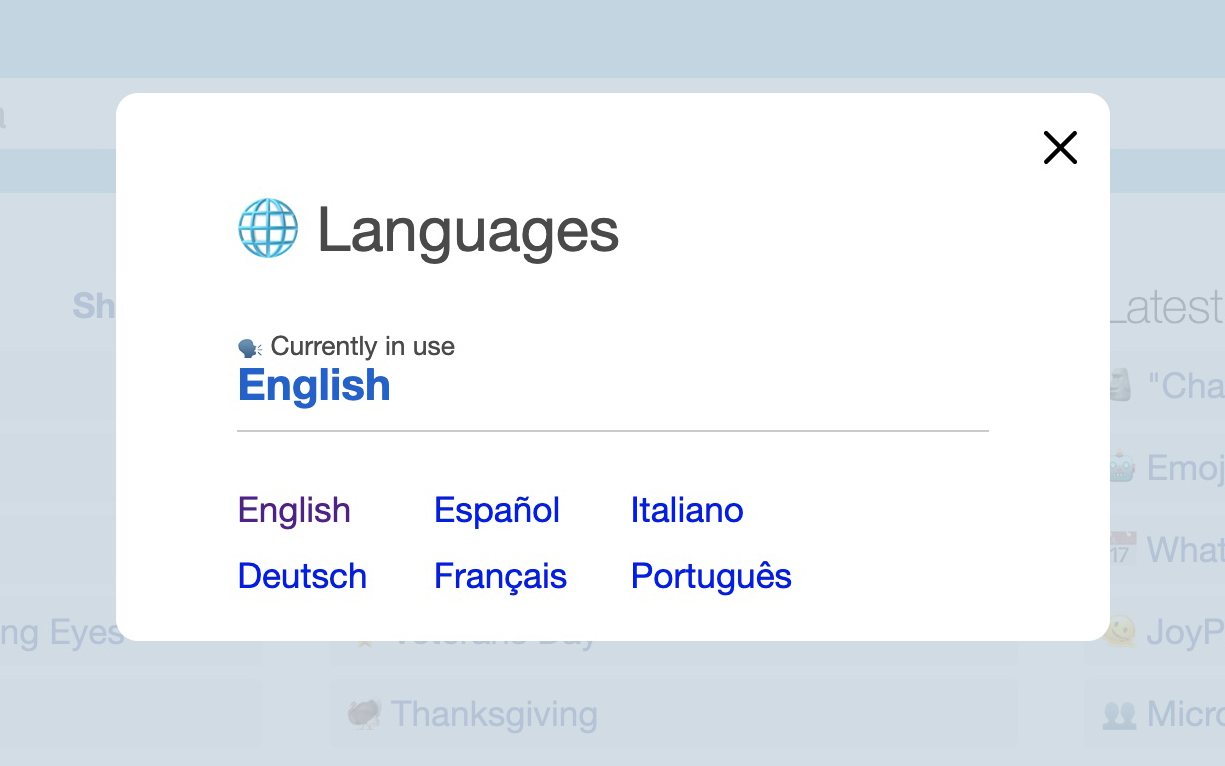Click the calendar emoji icon
This screenshot has height=766, width=1225.
[1122, 549]
